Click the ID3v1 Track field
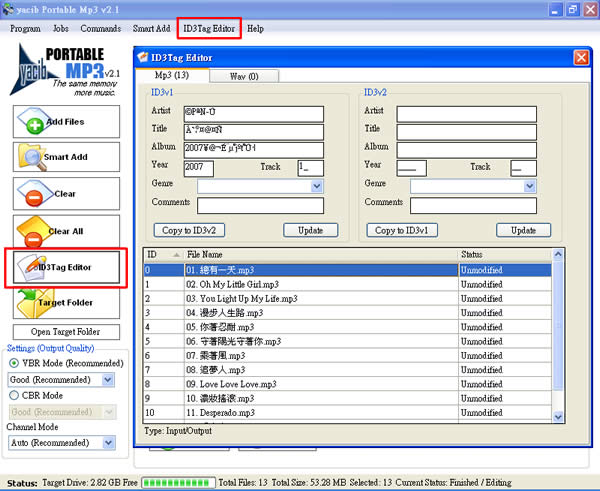The image size is (600, 491). [x=310, y=168]
